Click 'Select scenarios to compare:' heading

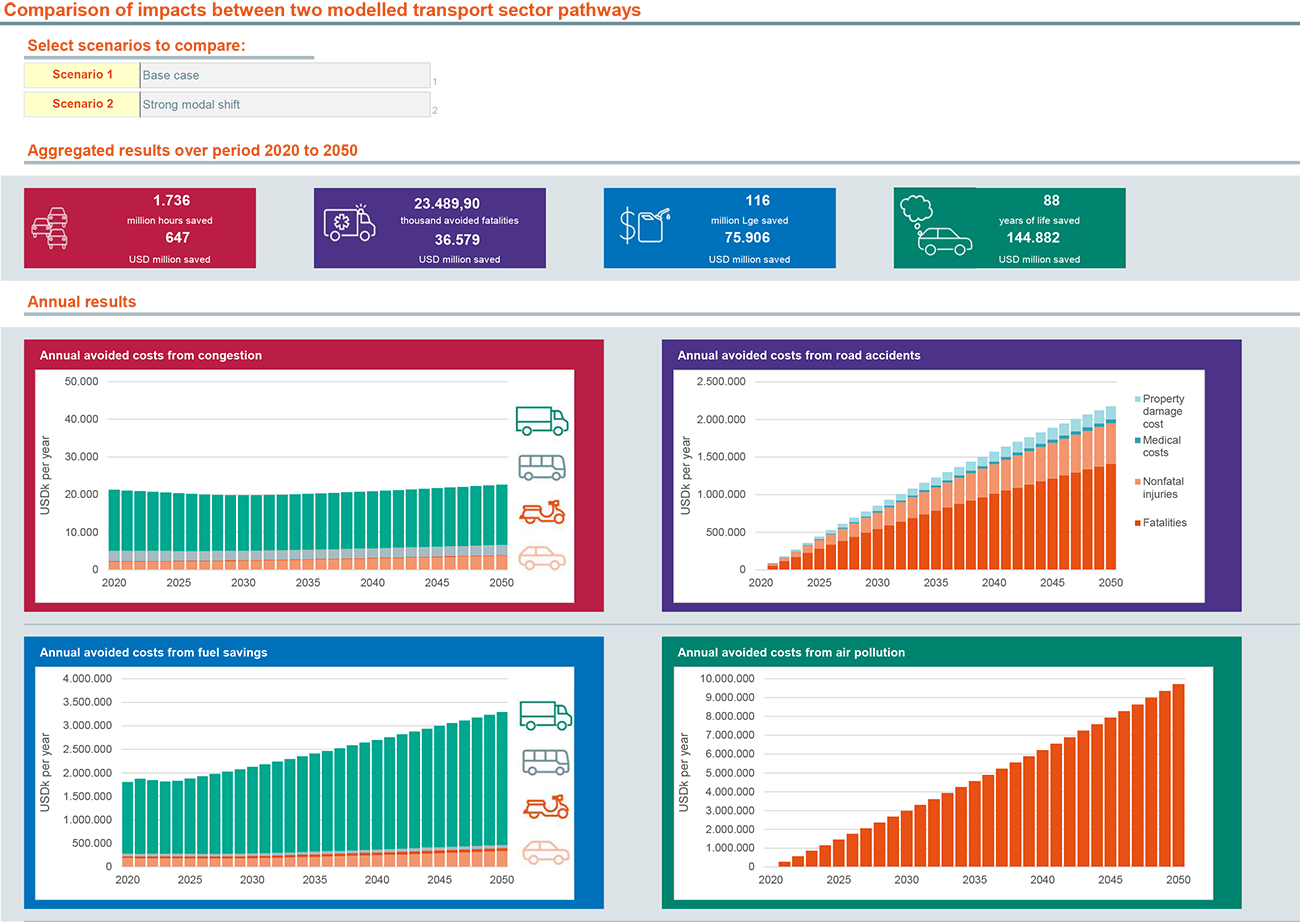[x=136, y=46]
